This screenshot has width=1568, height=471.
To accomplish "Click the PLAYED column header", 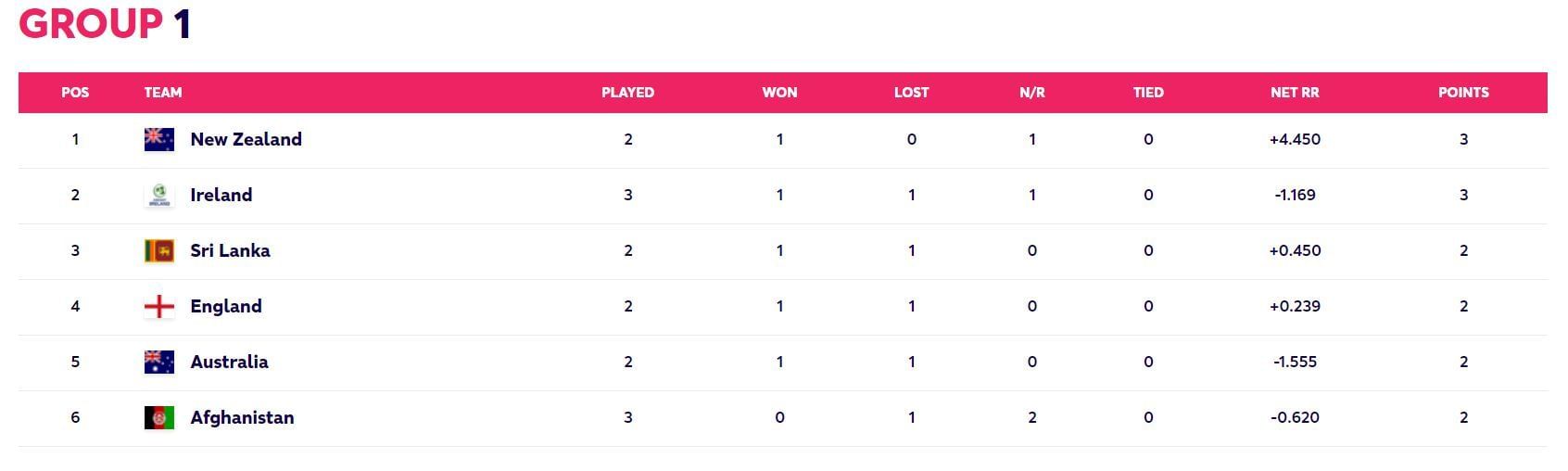I will 627,93.
